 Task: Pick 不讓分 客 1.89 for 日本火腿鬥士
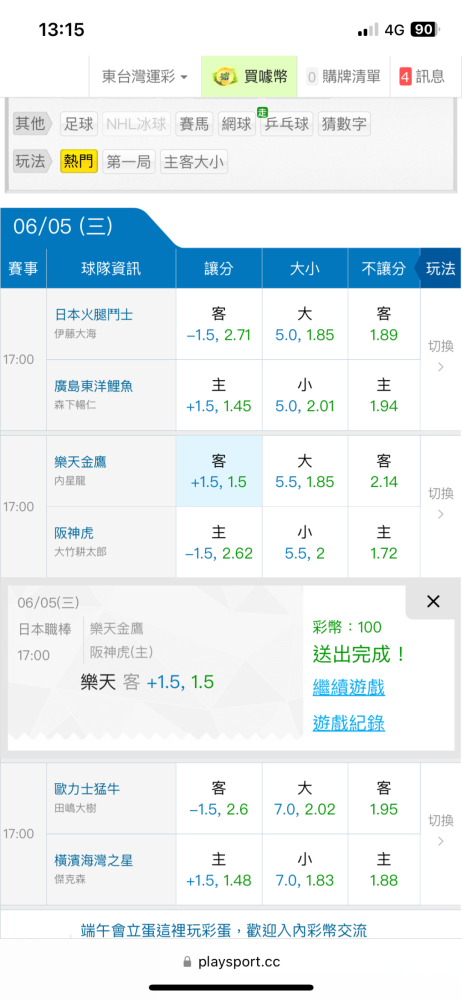point(384,324)
